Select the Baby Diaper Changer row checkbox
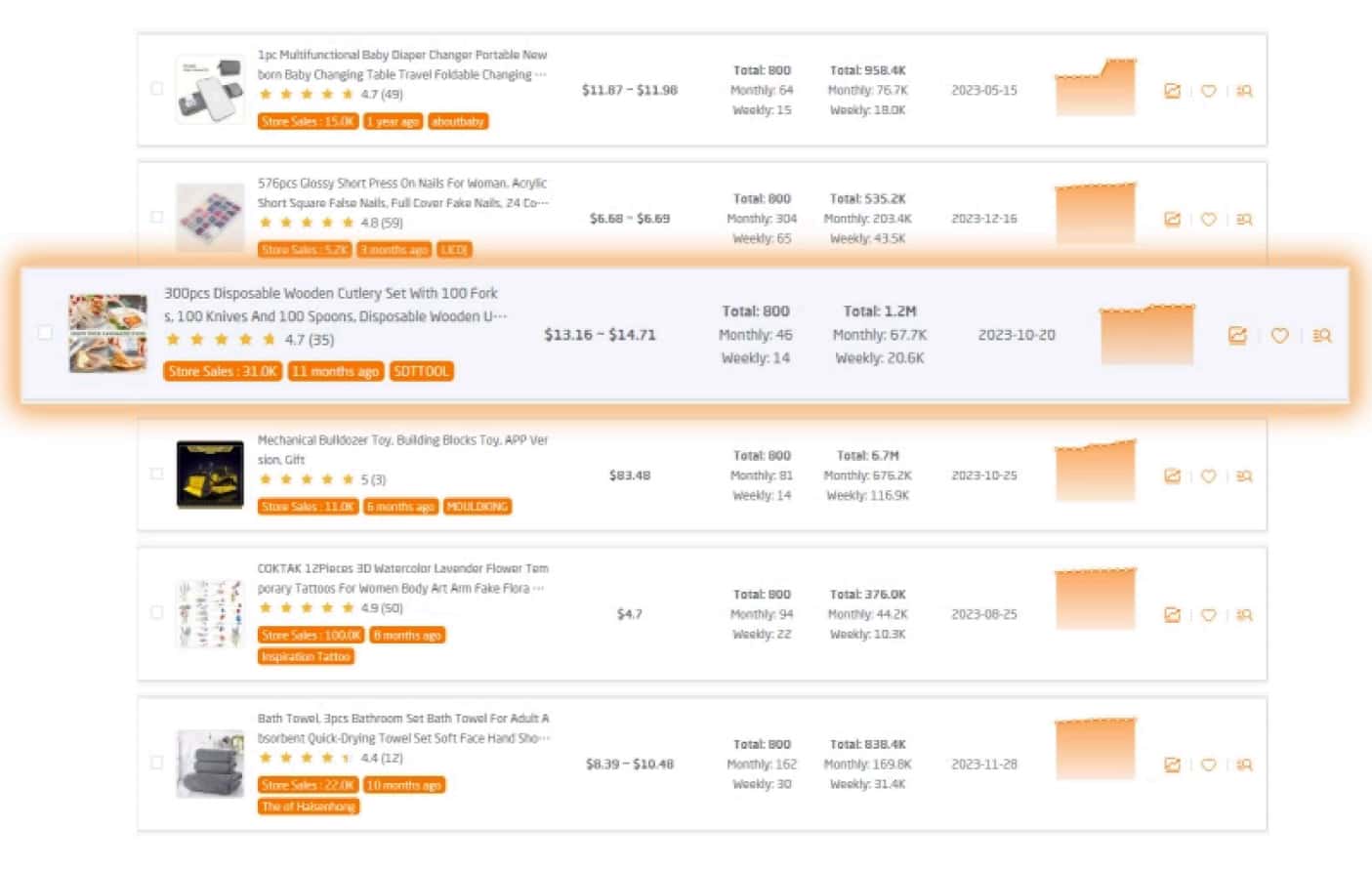Image resolution: width=1372 pixels, height=869 pixels. pos(156,89)
